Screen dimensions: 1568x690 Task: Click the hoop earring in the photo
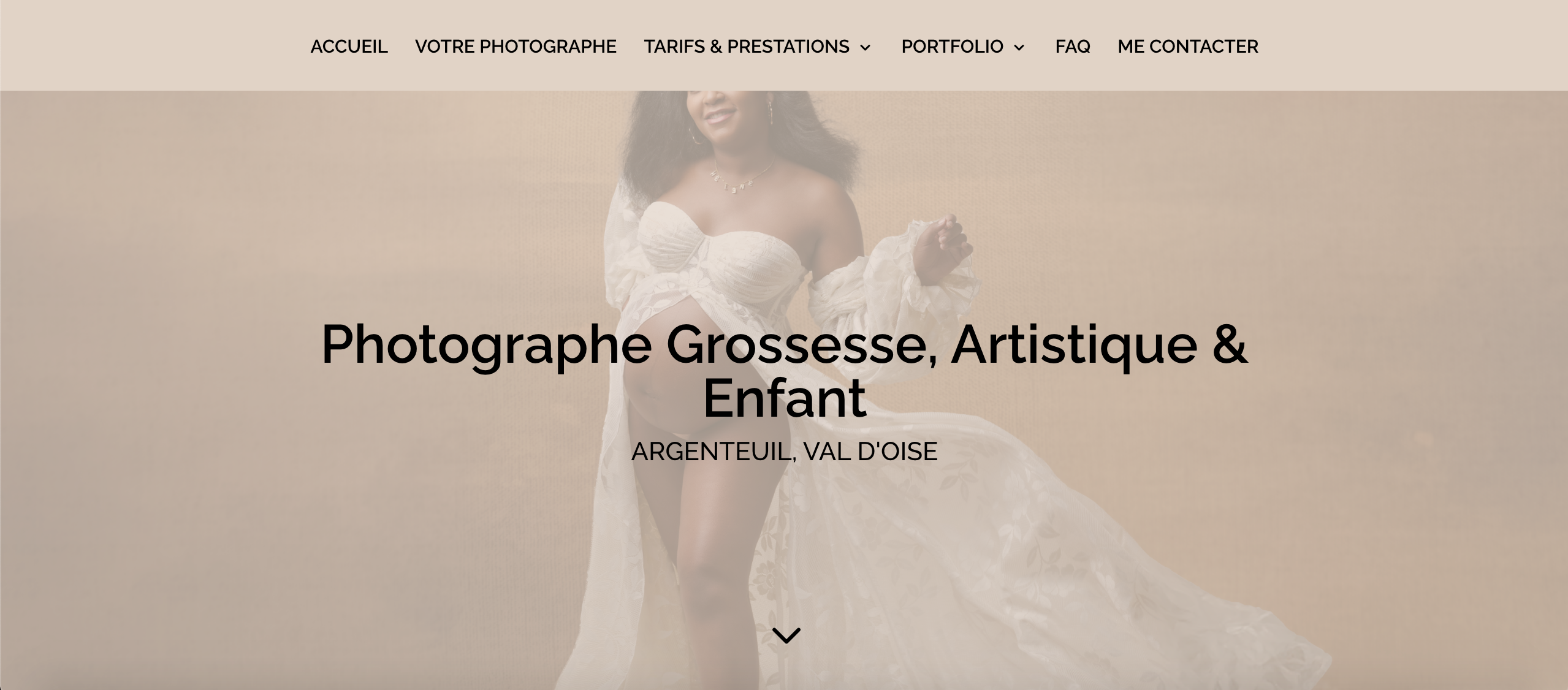pyautogui.click(x=696, y=135)
